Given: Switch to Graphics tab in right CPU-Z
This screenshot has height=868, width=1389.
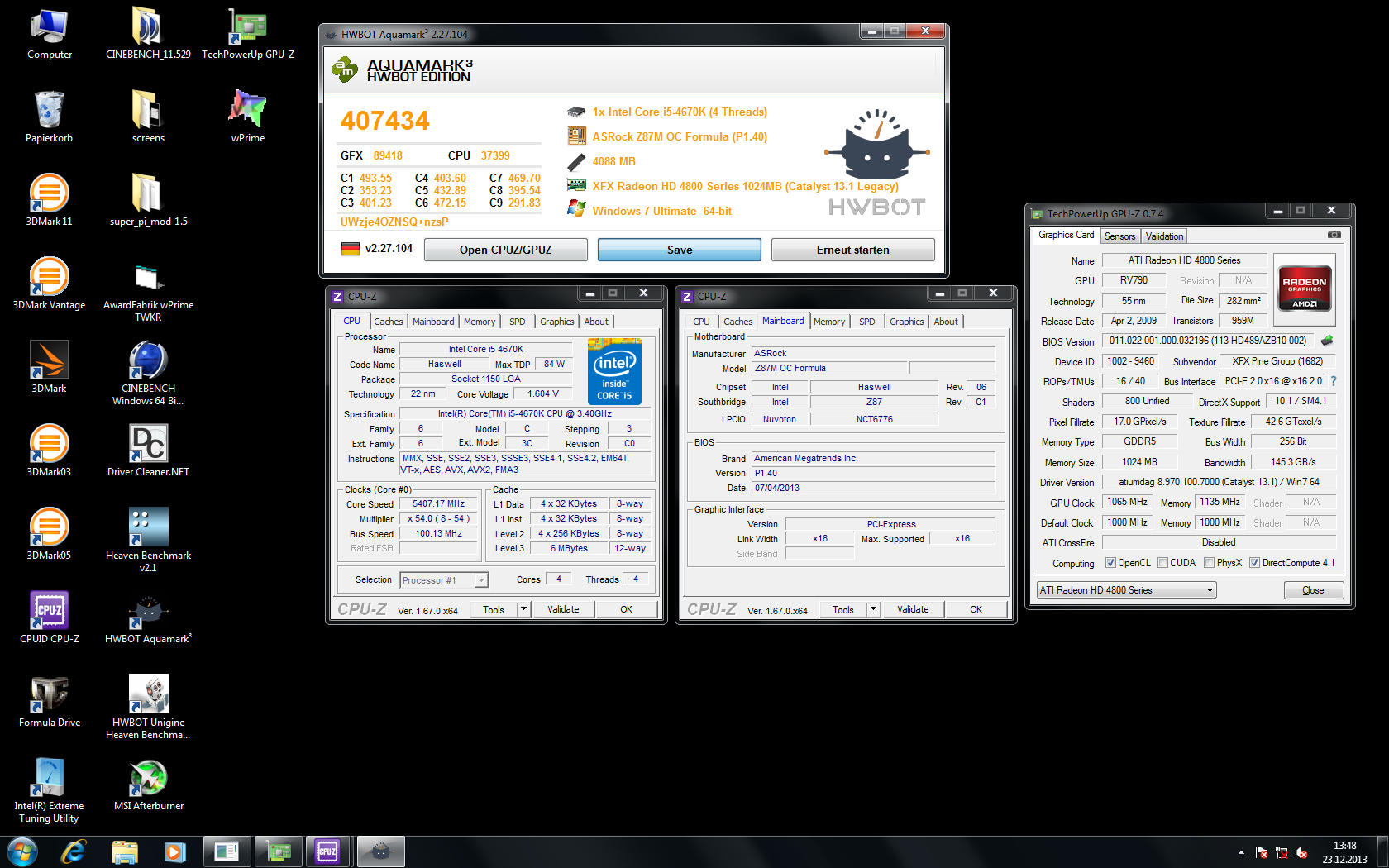Looking at the screenshot, I should click(x=906, y=322).
